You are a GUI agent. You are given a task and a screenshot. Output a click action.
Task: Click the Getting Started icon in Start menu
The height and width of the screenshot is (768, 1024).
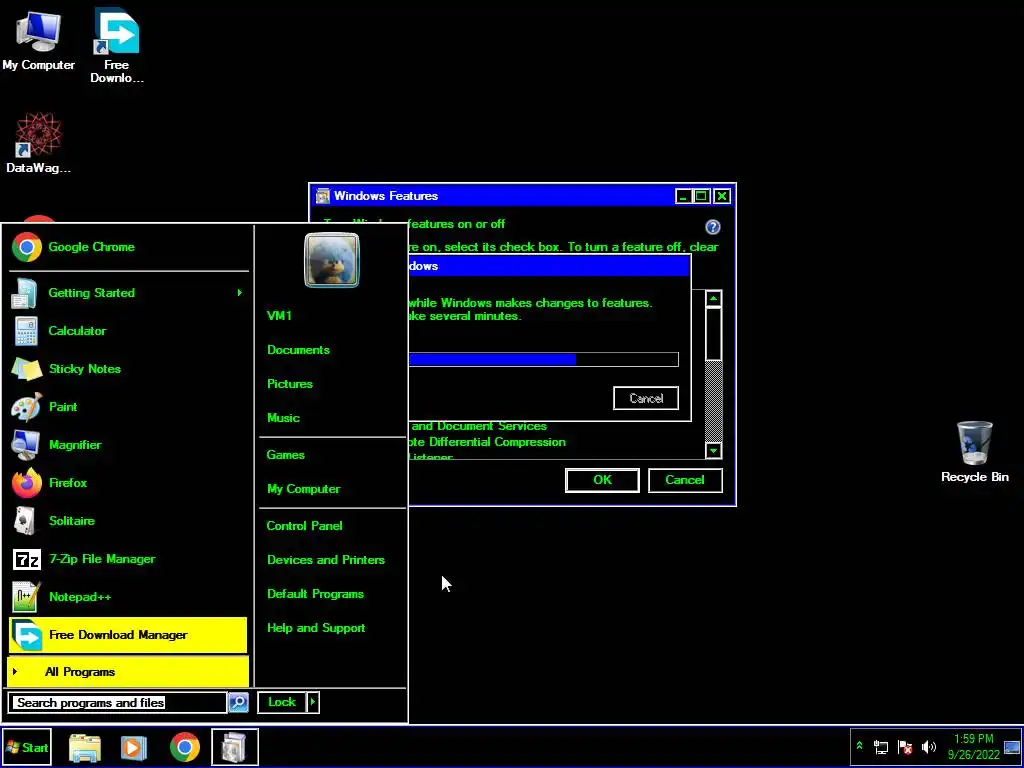tap(25, 293)
